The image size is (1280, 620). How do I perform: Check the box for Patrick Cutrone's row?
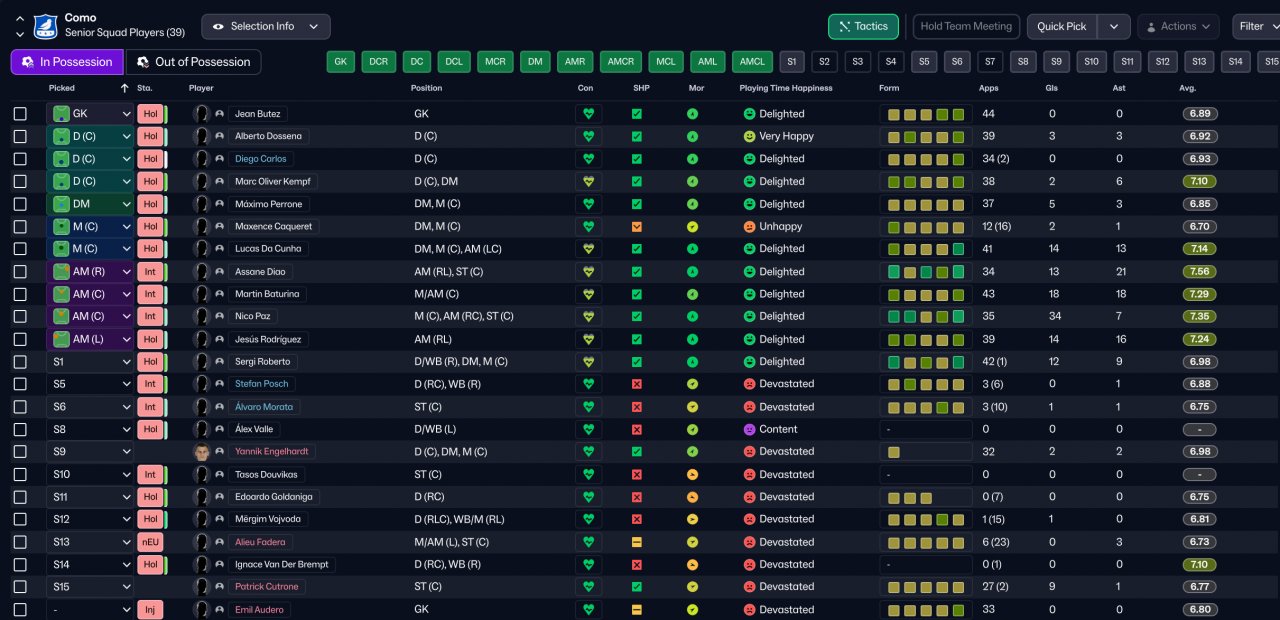coord(20,587)
